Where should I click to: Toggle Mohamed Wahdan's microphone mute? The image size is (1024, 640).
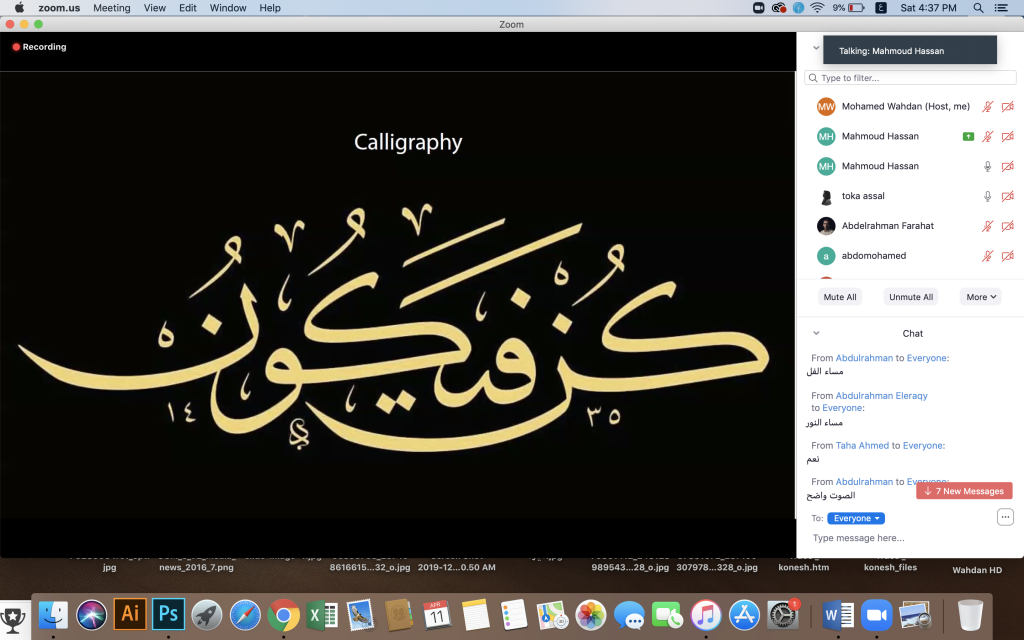click(987, 106)
